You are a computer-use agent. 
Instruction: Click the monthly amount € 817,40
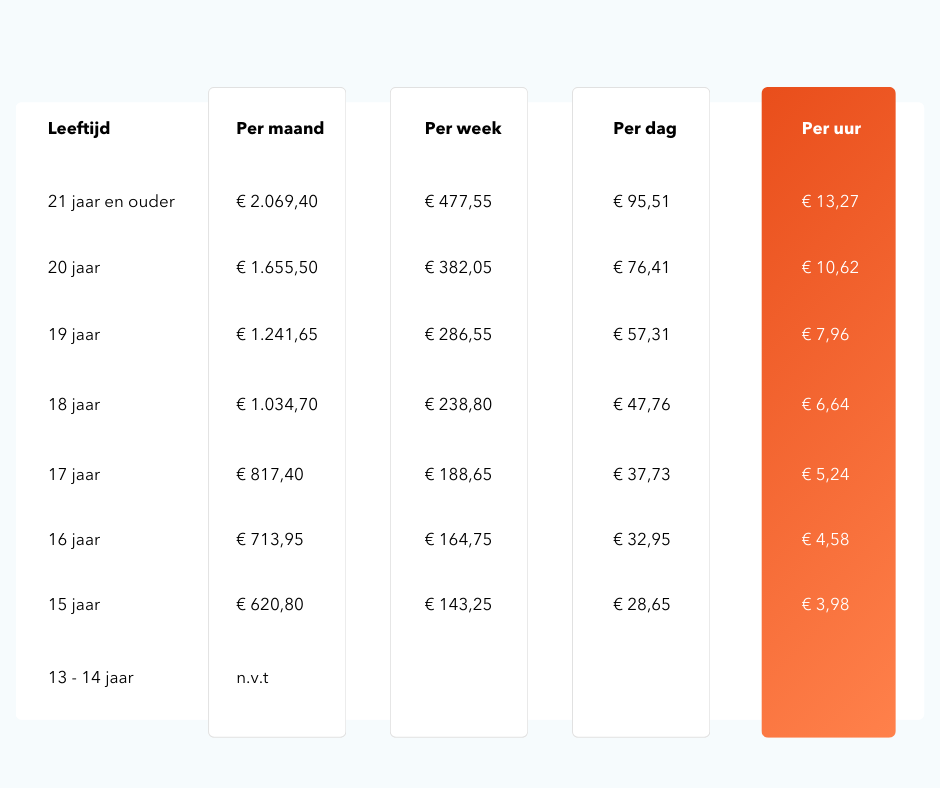point(270,475)
